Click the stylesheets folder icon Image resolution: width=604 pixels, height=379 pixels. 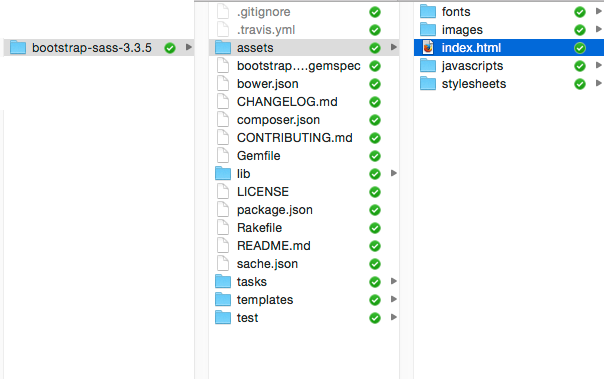tap(428, 84)
